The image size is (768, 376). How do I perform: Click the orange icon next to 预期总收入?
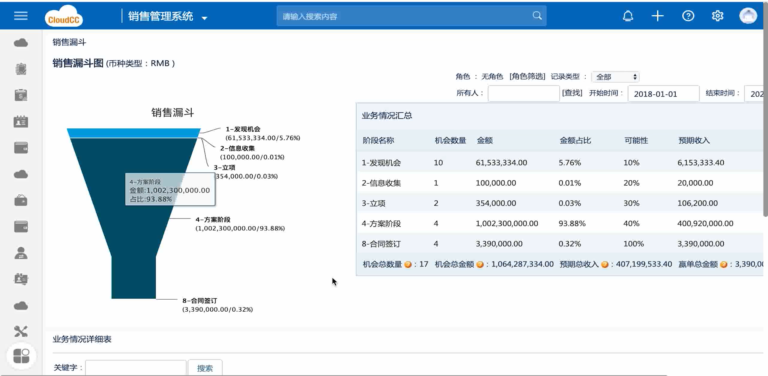pyautogui.click(x=605, y=264)
